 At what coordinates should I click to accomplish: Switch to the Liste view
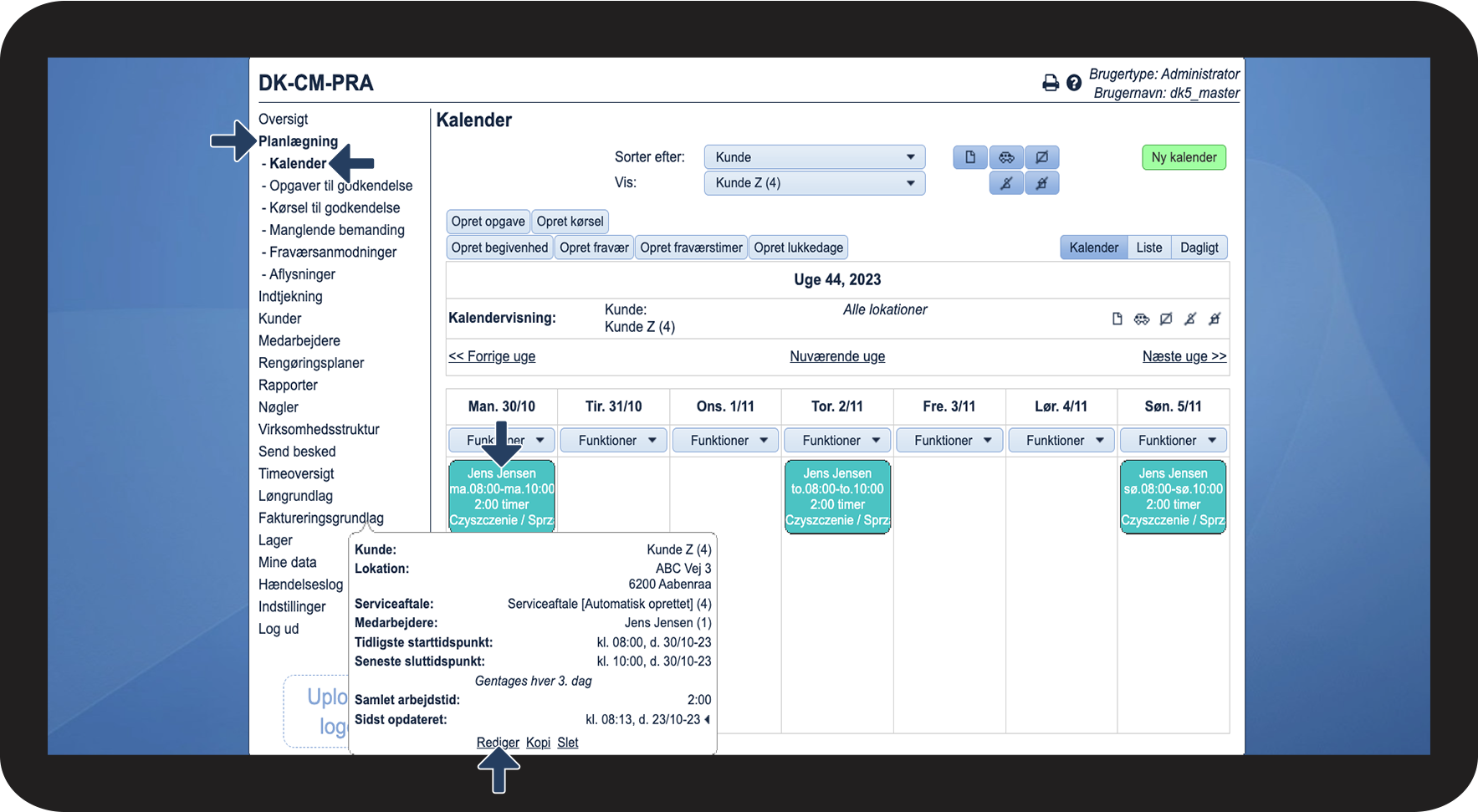[x=1148, y=248]
